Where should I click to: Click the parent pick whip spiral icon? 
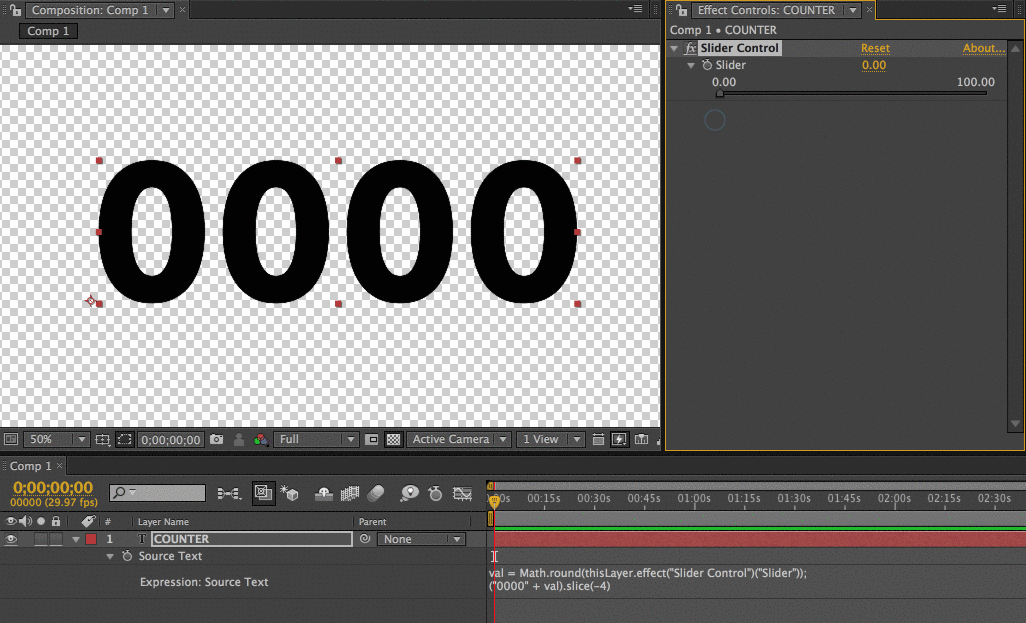(x=364, y=539)
